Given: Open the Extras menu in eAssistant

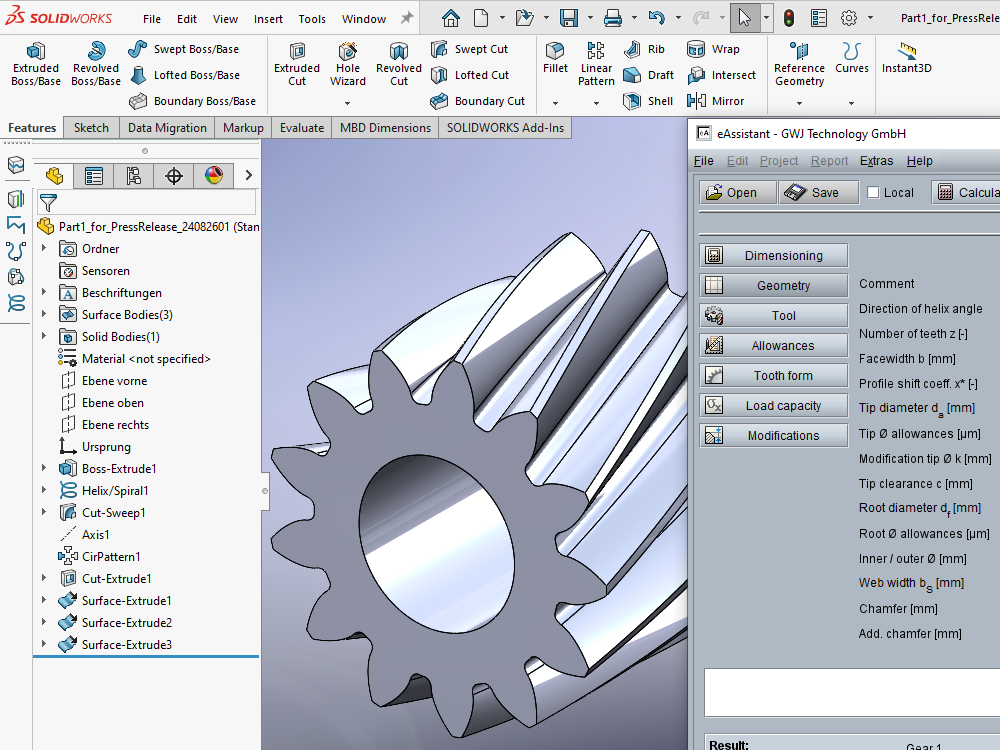Looking at the screenshot, I should pyautogui.click(x=876, y=161).
